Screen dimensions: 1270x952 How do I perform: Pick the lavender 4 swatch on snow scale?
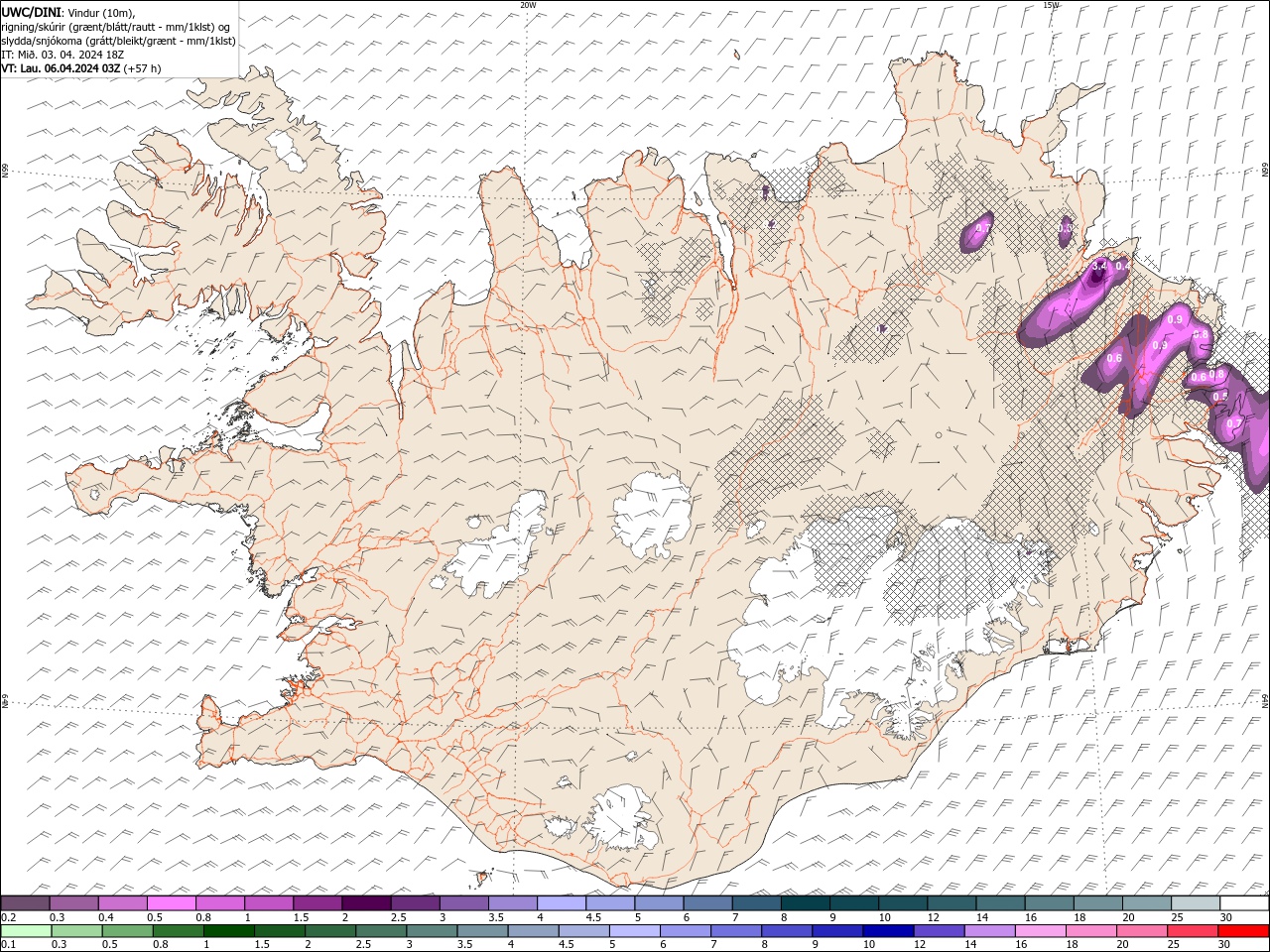(562, 903)
